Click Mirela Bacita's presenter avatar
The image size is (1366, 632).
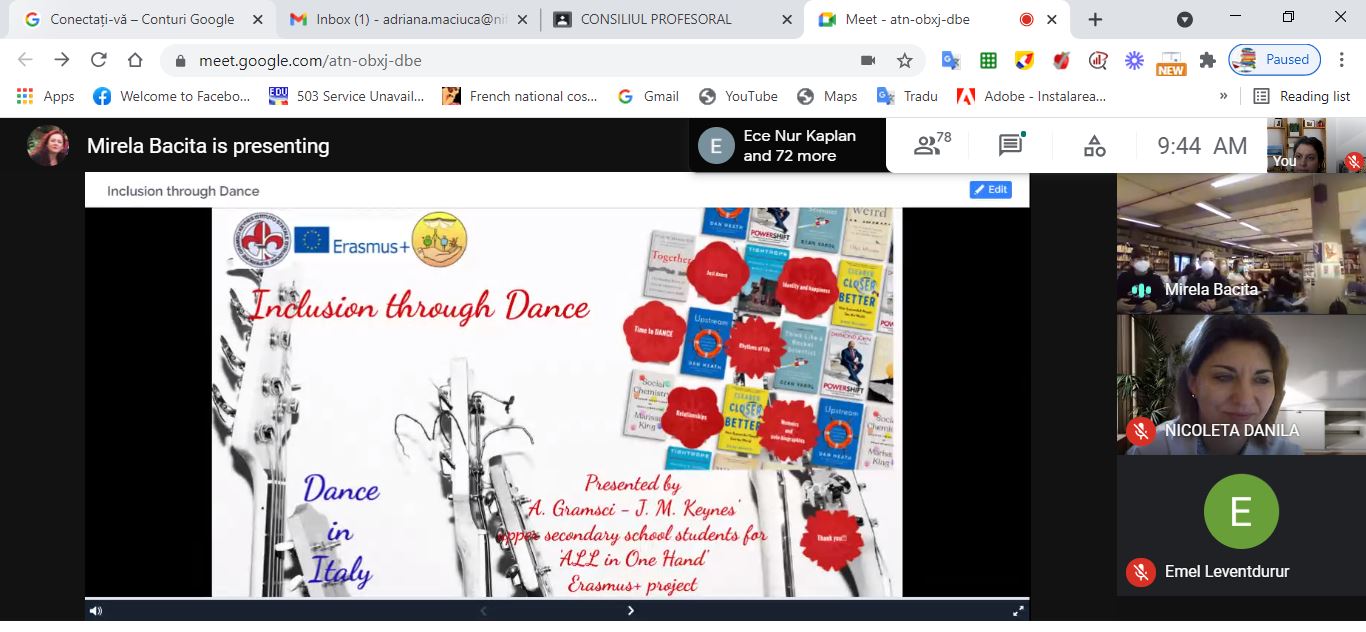tap(48, 146)
